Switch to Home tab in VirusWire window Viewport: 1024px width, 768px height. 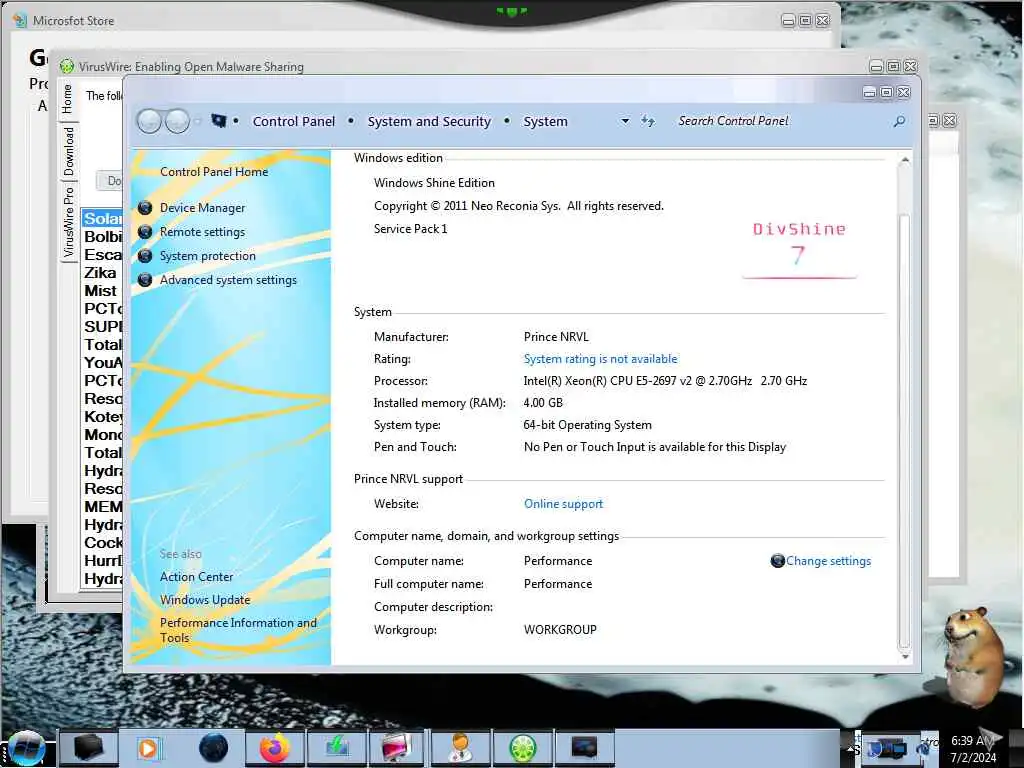tap(68, 99)
